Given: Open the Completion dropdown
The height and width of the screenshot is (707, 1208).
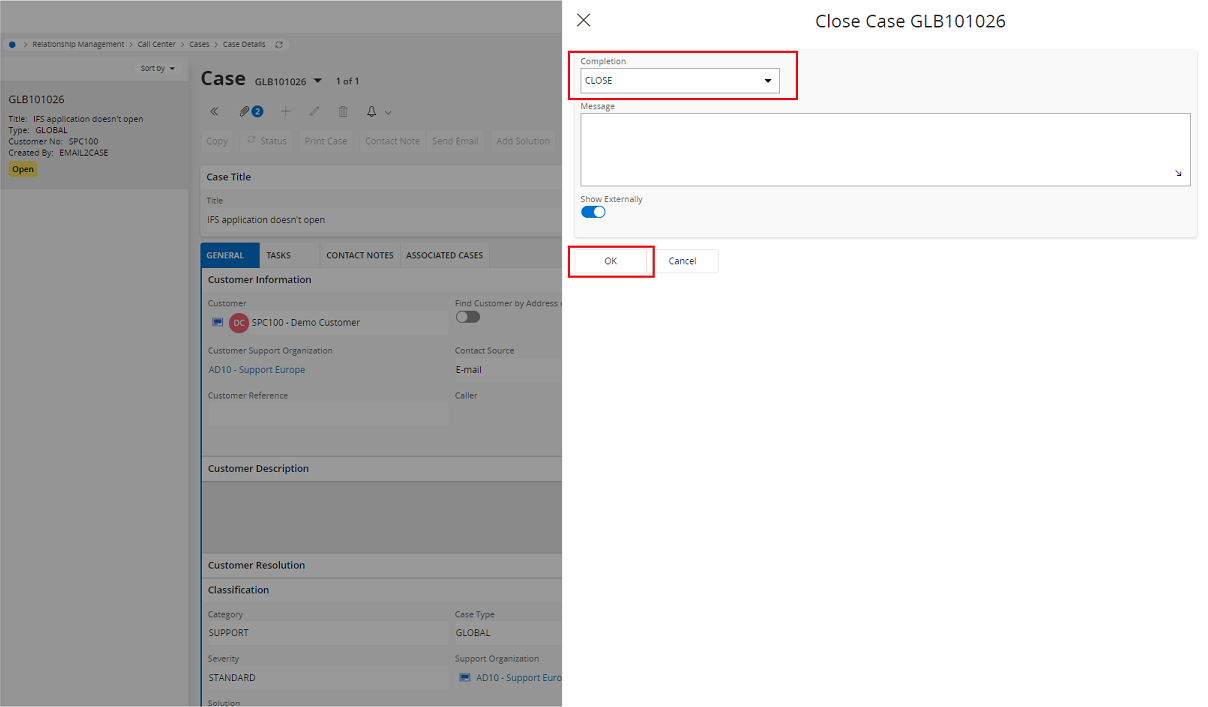Looking at the screenshot, I should (x=680, y=80).
